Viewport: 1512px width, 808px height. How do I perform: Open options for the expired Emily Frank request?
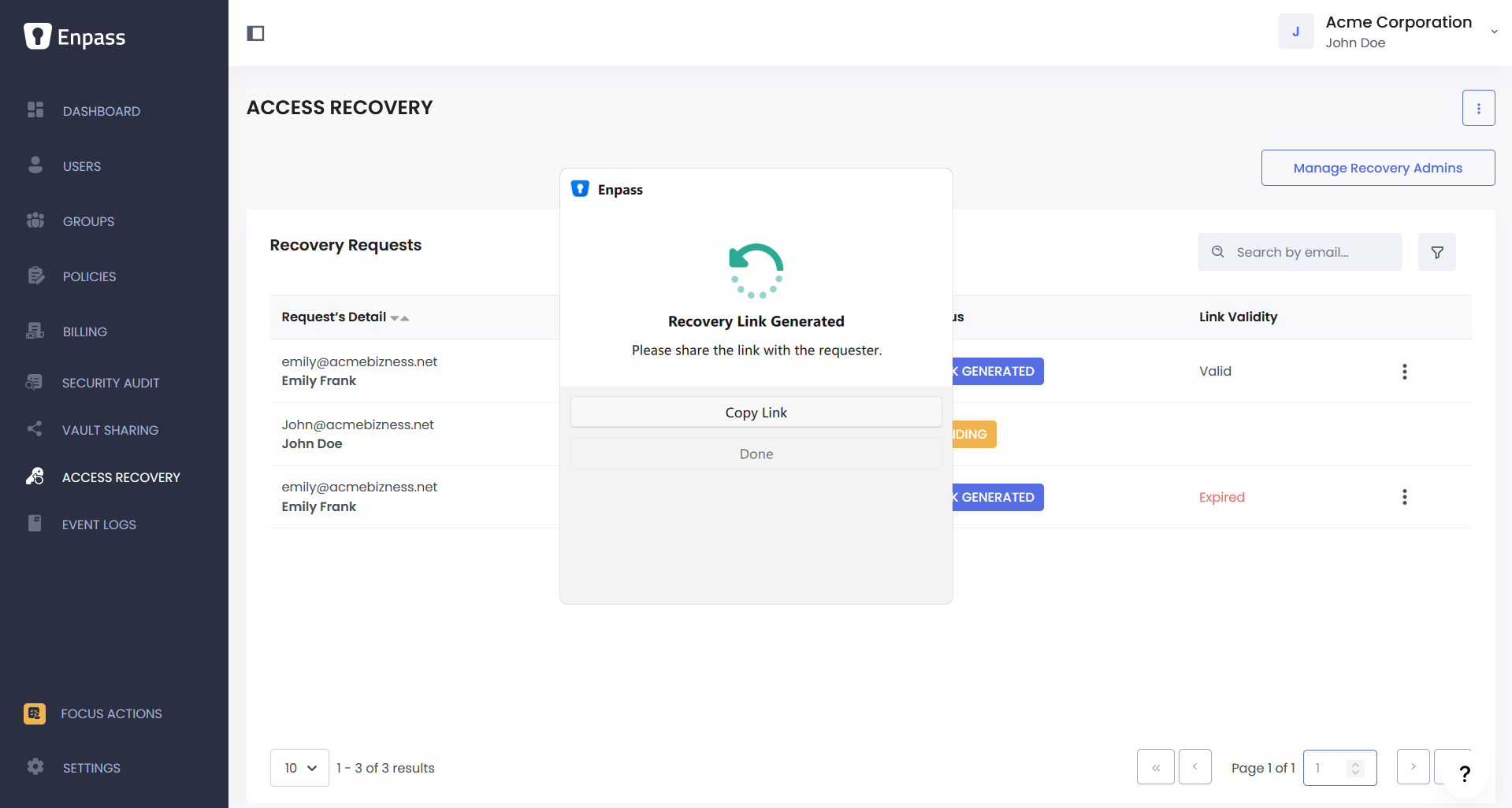1404,497
